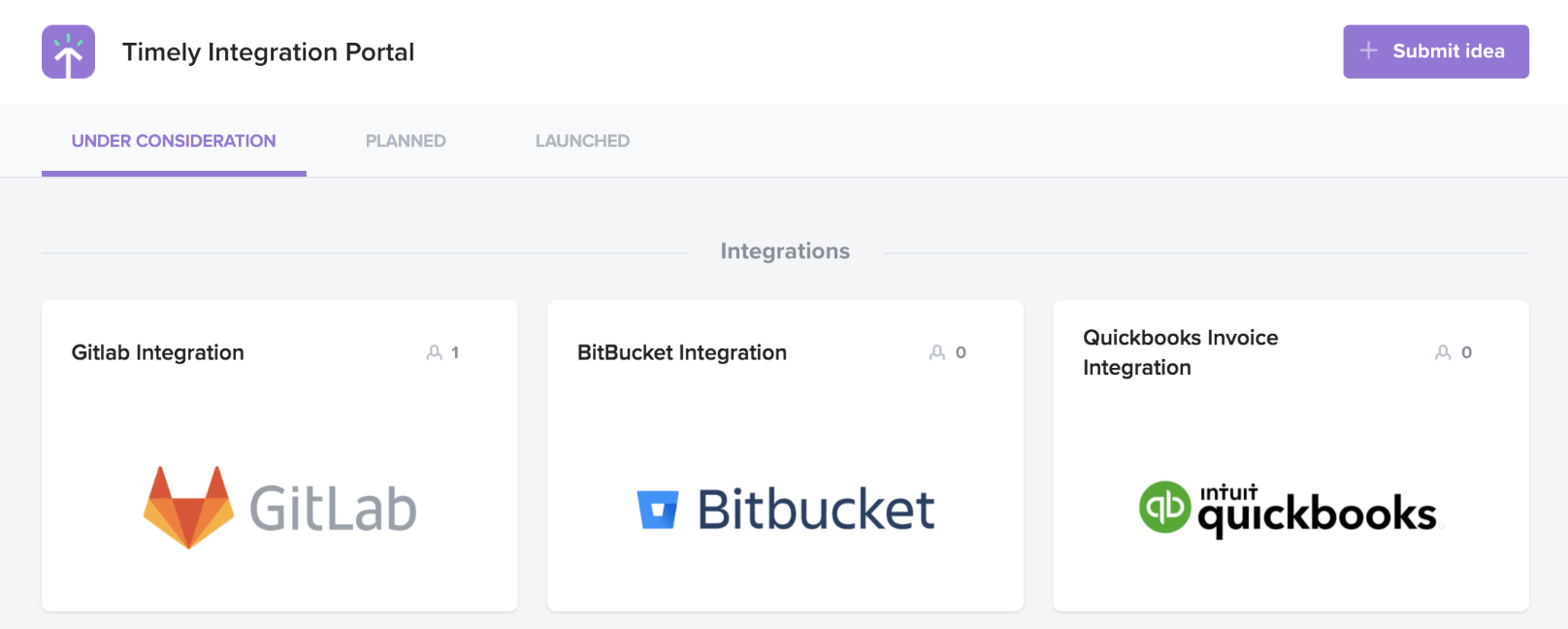Click the Bitbucket bucket logo icon

pyautogui.click(x=657, y=510)
